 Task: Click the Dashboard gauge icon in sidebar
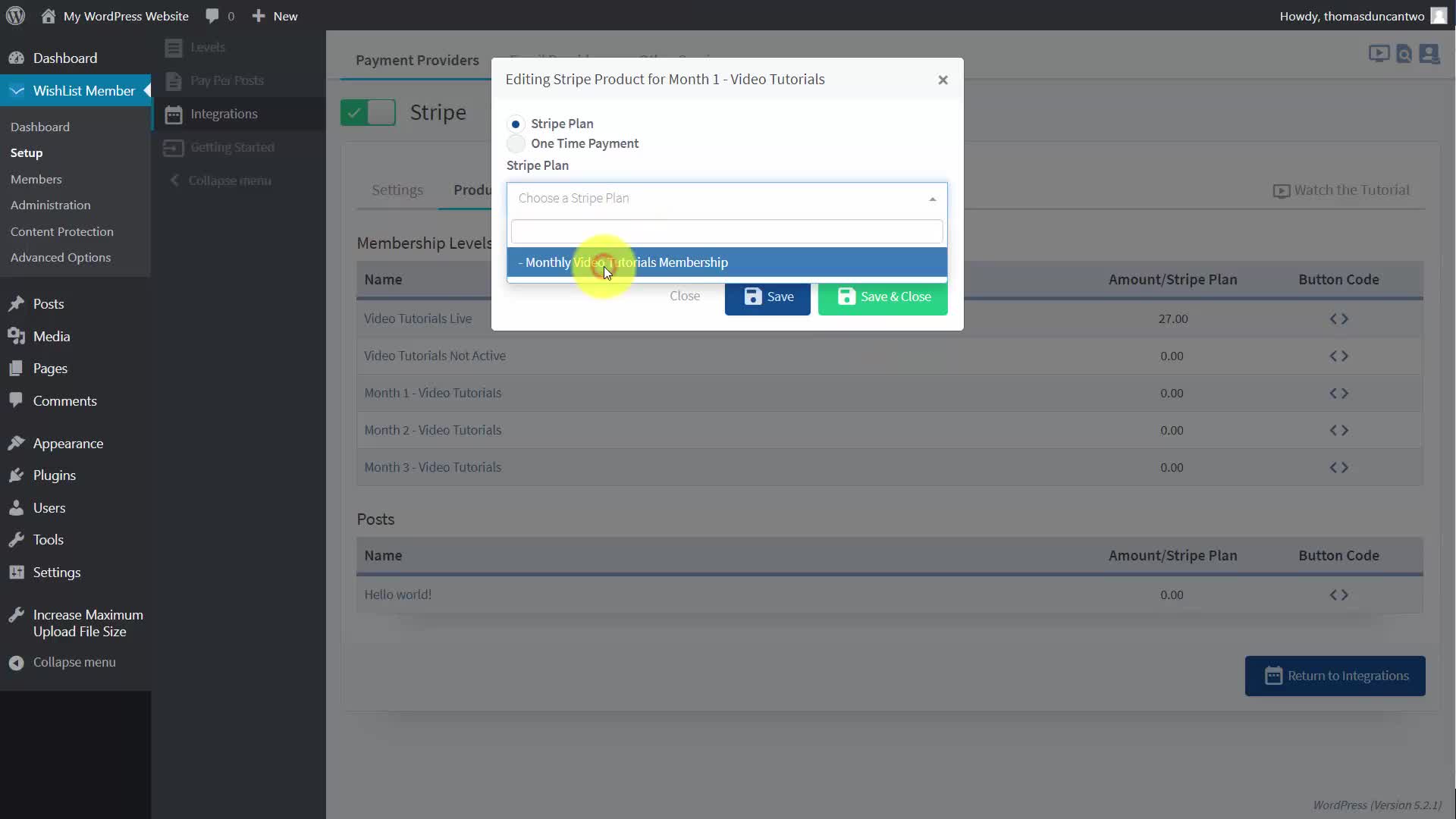[x=16, y=58]
